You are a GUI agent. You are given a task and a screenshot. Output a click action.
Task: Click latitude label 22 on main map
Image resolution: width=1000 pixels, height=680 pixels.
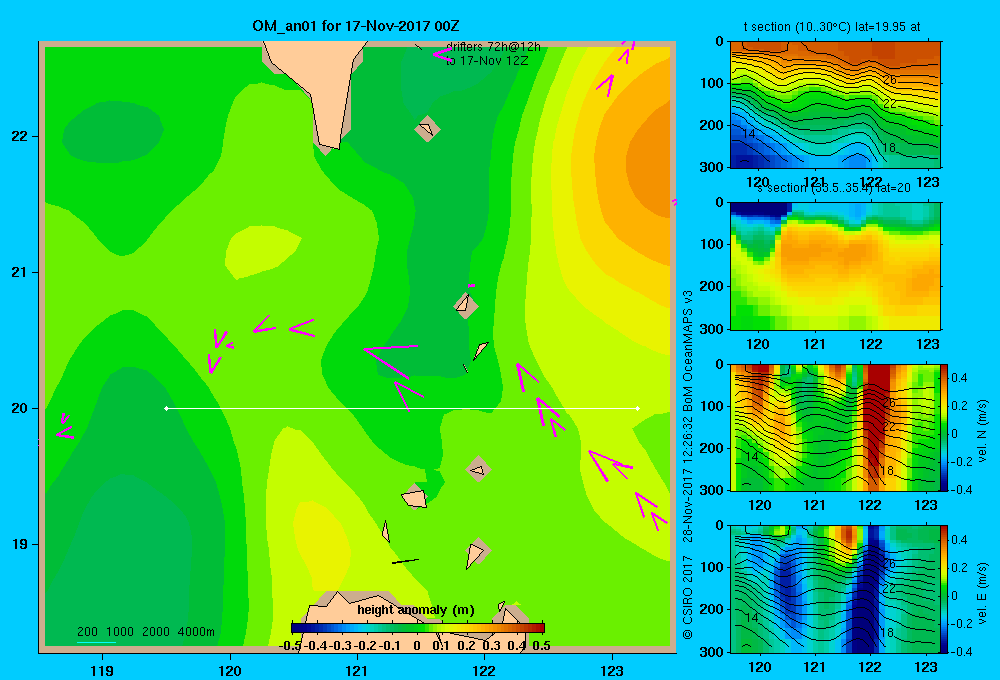pyautogui.click(x=20, y=137)
